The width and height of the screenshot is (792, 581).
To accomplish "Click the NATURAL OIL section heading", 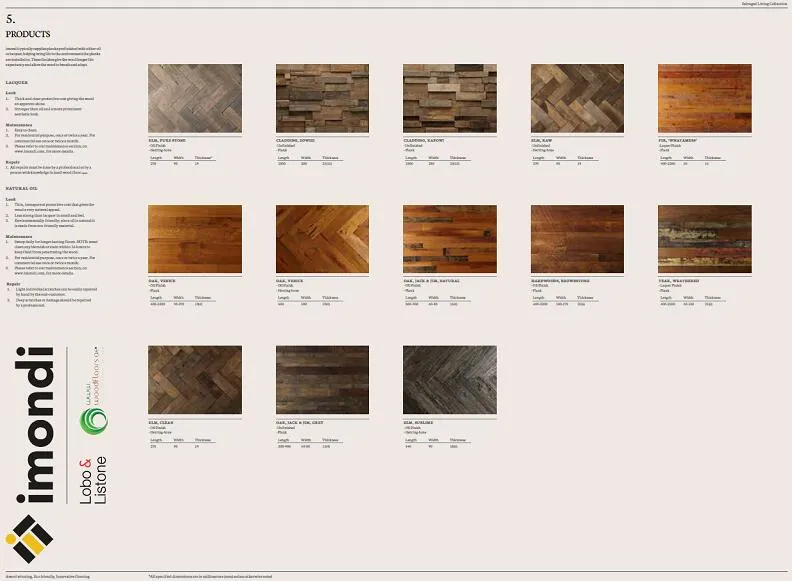I will tap(22, 188).
